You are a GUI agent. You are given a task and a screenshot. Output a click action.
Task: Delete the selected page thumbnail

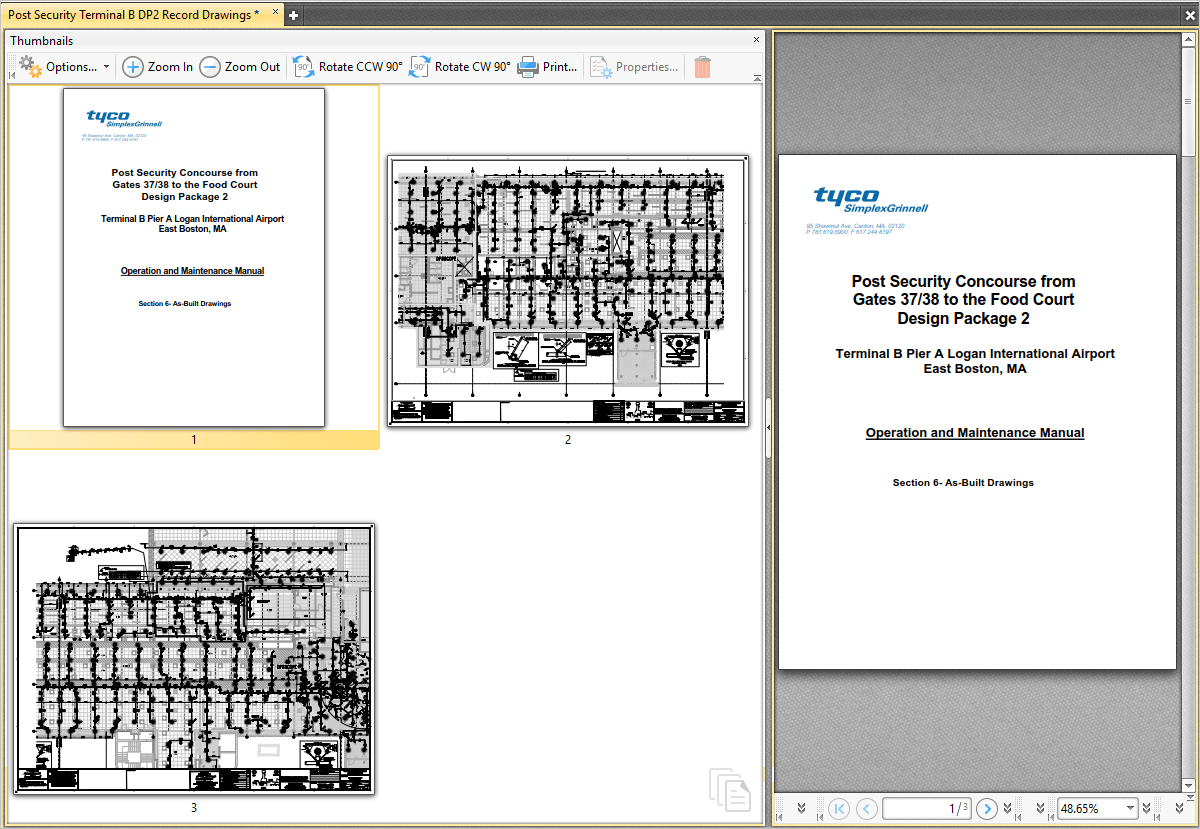pyautogui.click(x=702, y=67)
